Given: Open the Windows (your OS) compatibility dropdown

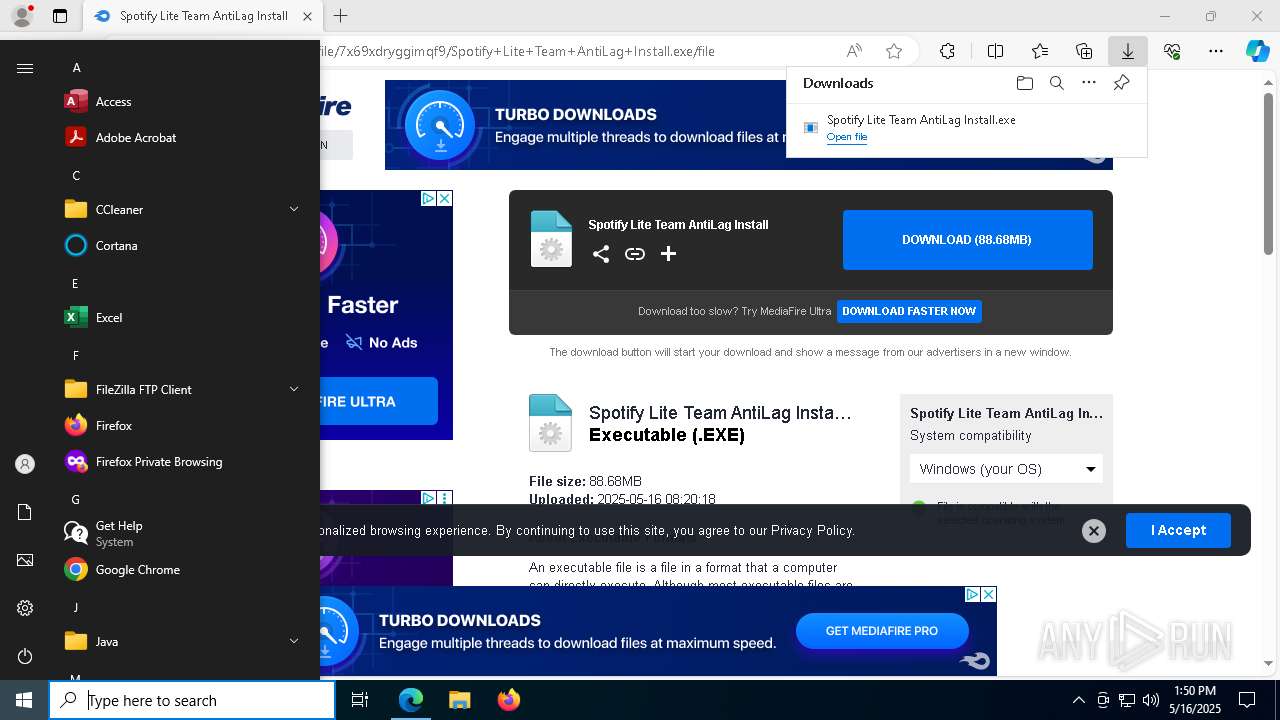Looking at the screenshot, I should (x=1006, y=469).
